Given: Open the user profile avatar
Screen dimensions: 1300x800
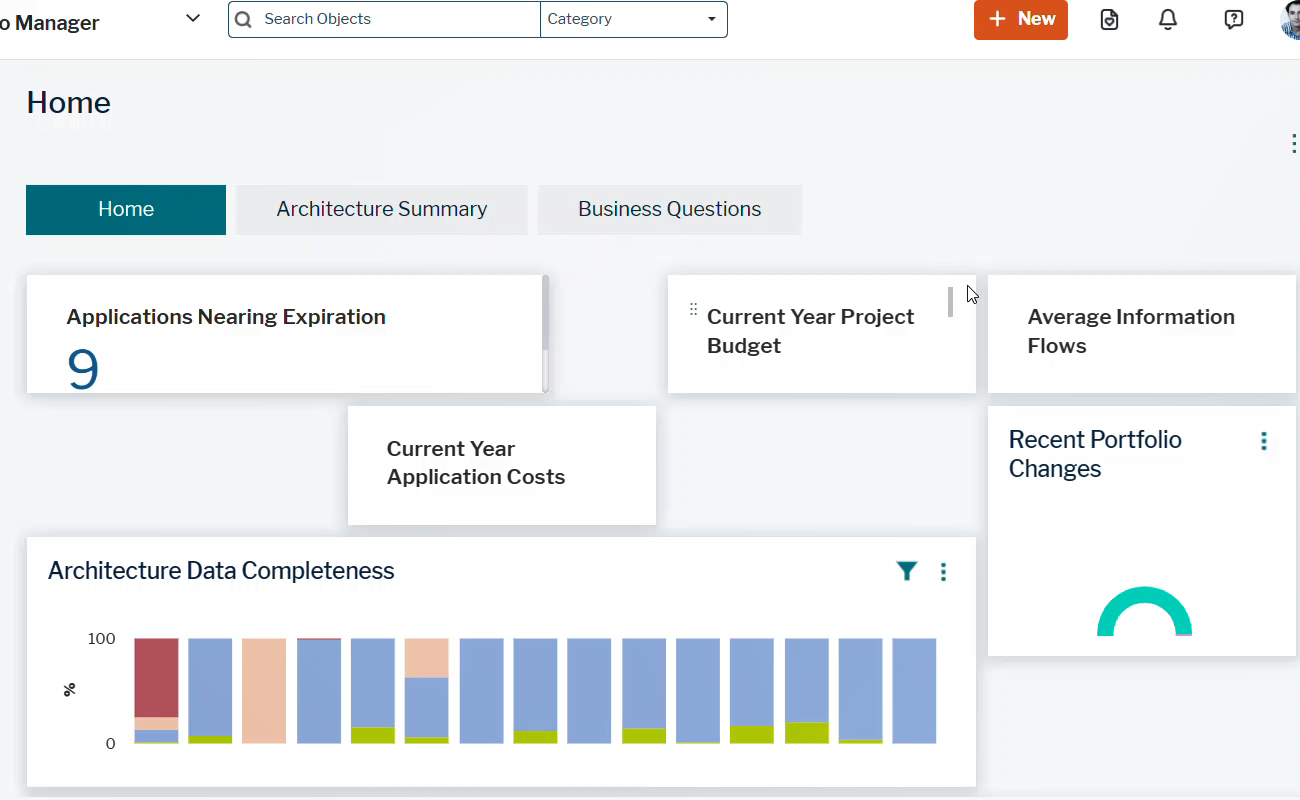Looking at the screenshot, I should [x=1290, y=20].
